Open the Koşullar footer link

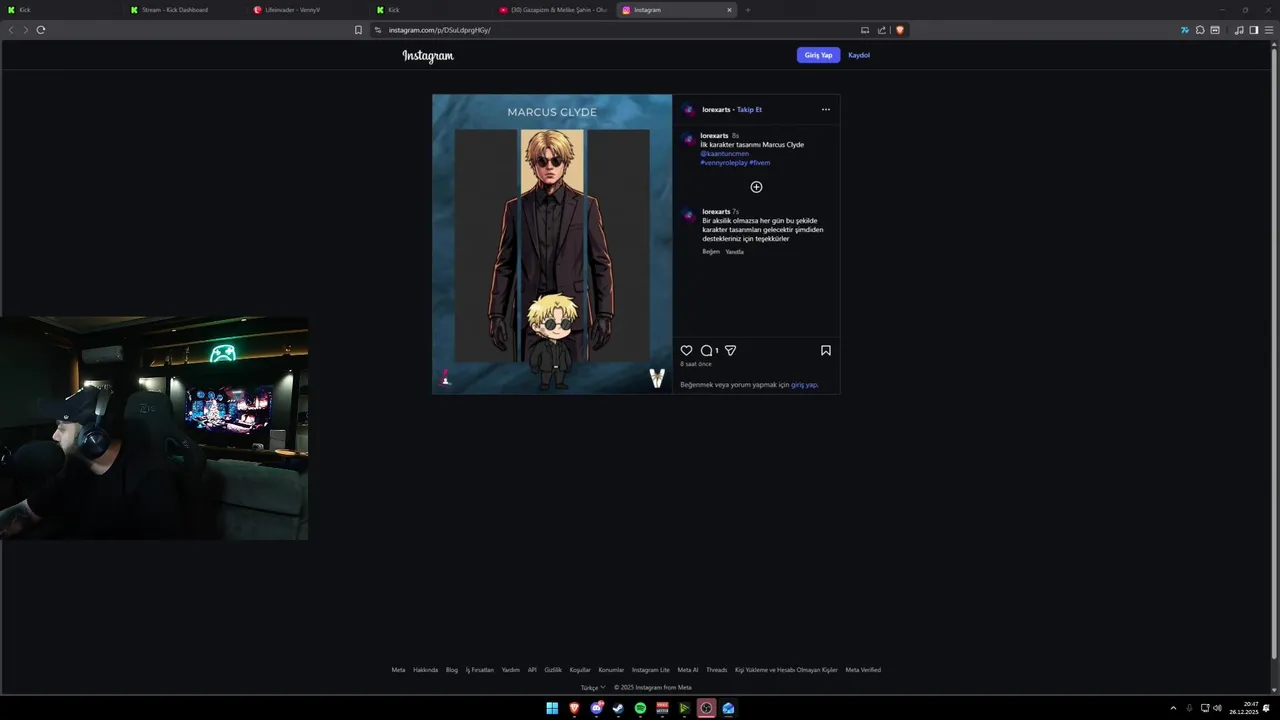(x=580, y=670)
